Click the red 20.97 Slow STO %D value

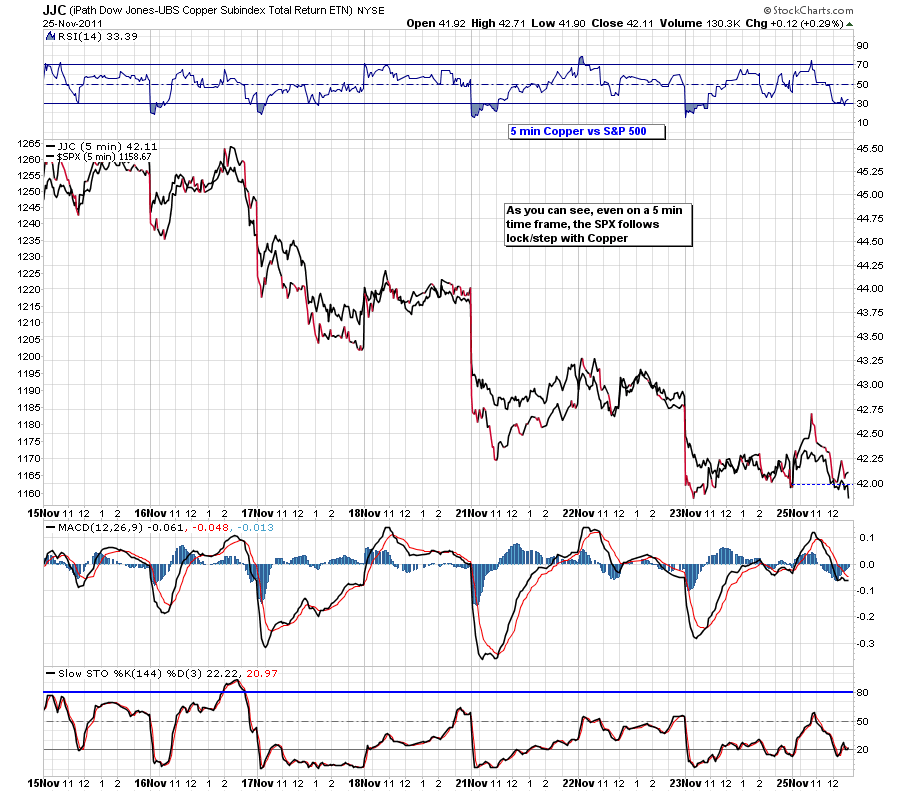click(262, 674)
